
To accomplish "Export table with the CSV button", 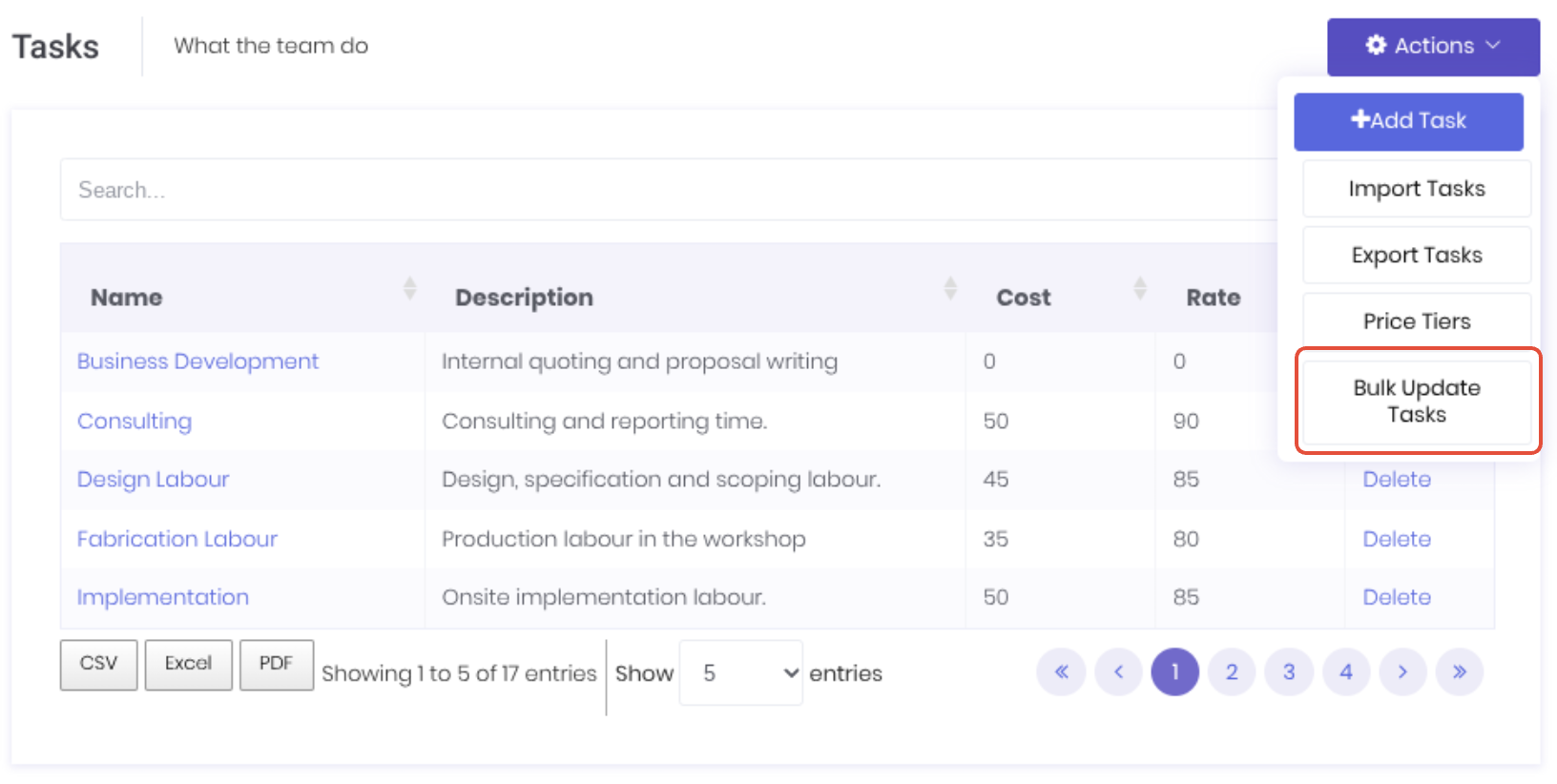I will click(98, 664).
